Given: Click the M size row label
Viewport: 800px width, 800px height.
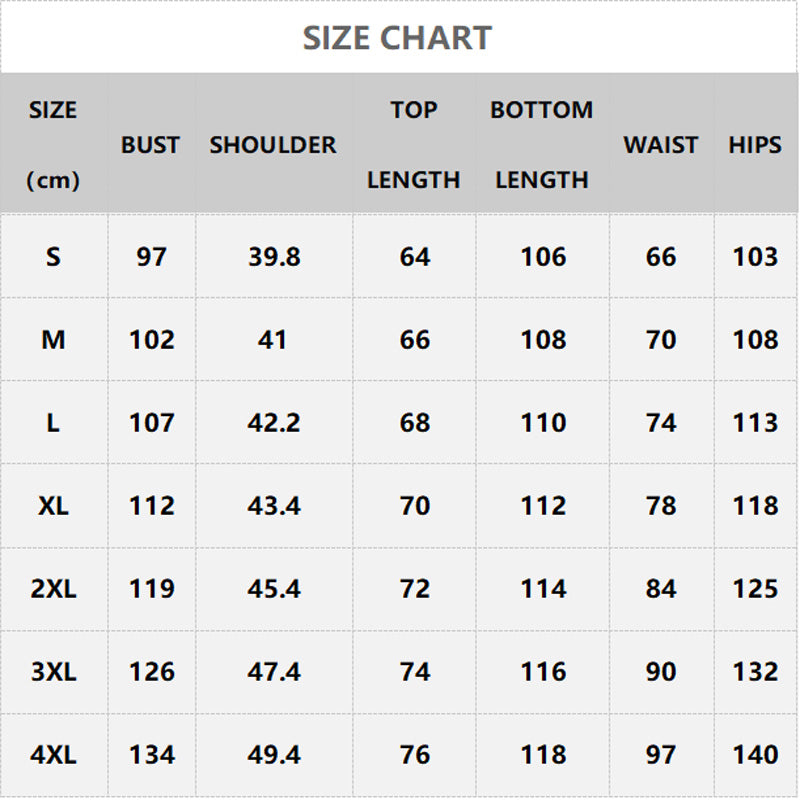Looking at the screenshot, I should point(53,340).
